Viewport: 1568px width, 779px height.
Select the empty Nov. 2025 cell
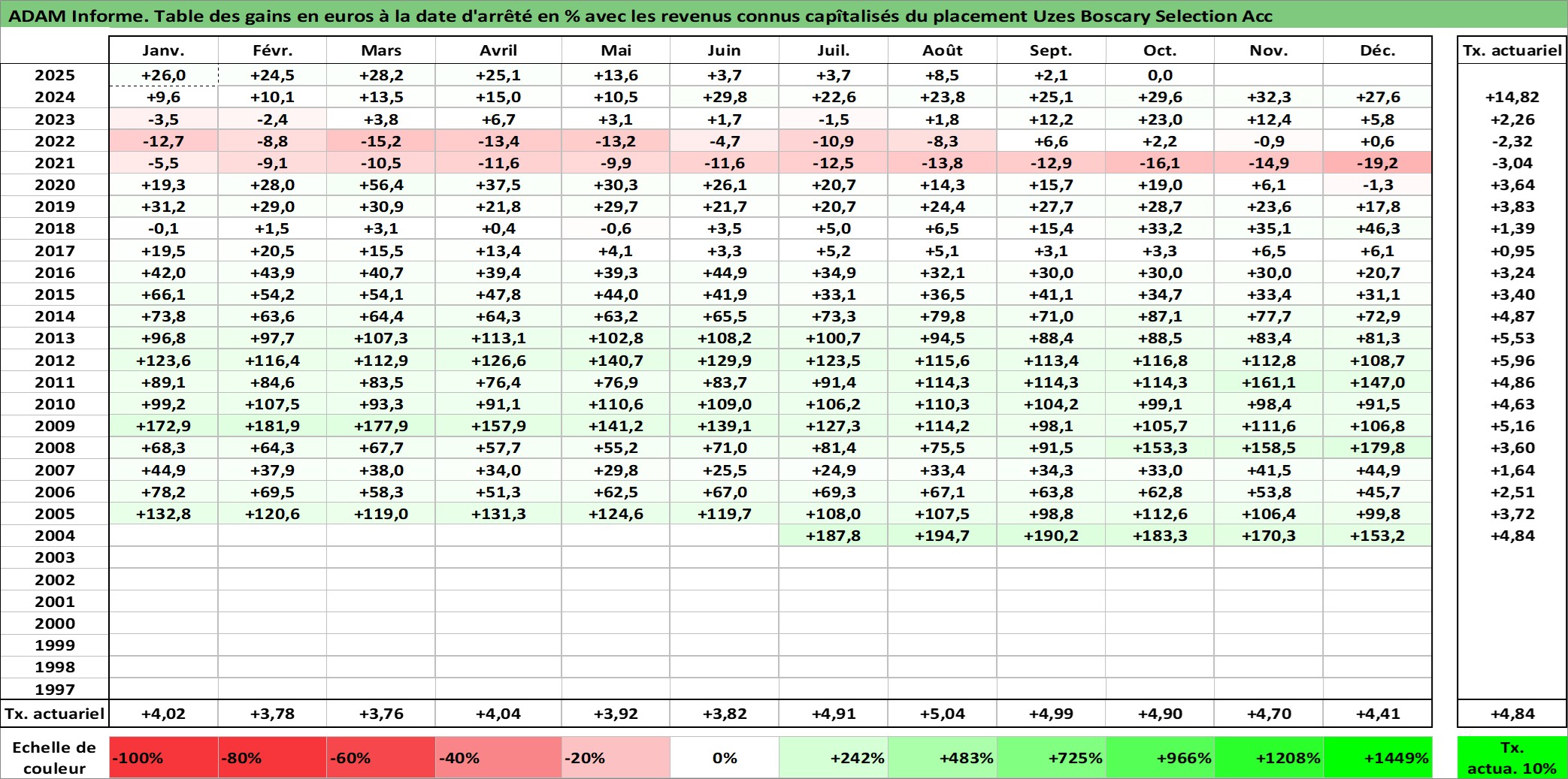pos(1269,75)
